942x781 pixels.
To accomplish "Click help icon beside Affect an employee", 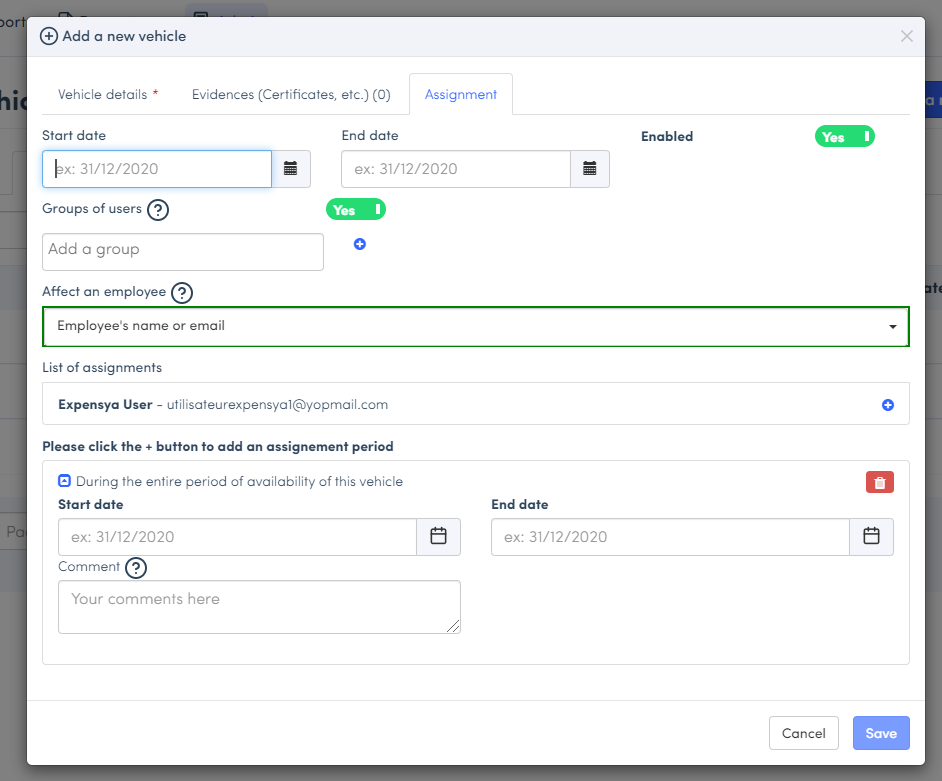I will [182, 293].
